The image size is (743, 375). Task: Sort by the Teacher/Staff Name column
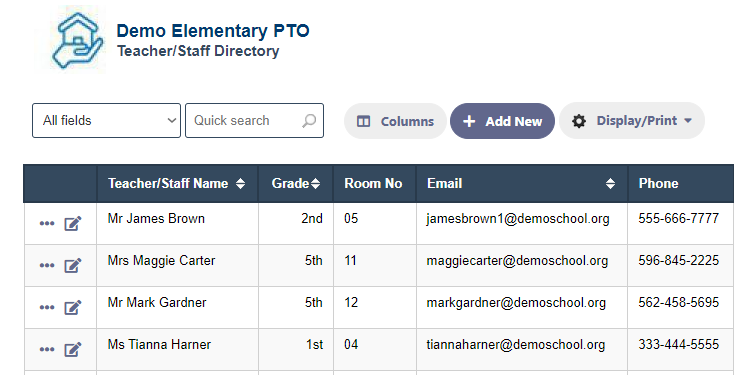click(240, 183)
